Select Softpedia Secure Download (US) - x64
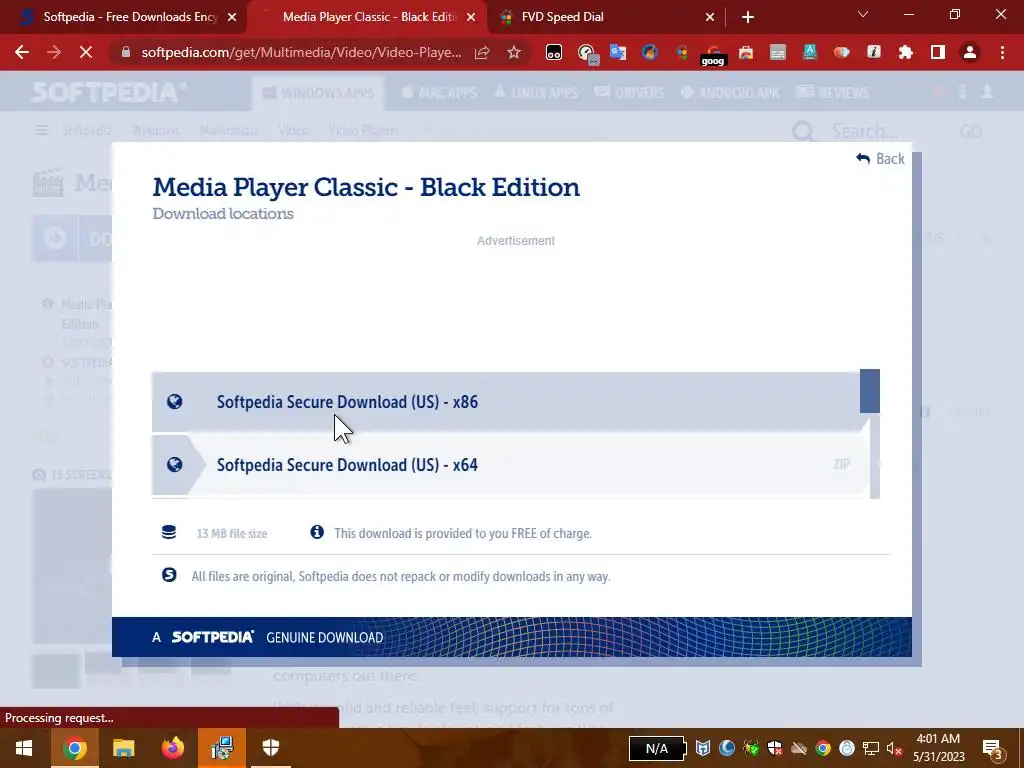Image resolution: width=1024 pixels, height=768 pixels. (x=511, y=465)
